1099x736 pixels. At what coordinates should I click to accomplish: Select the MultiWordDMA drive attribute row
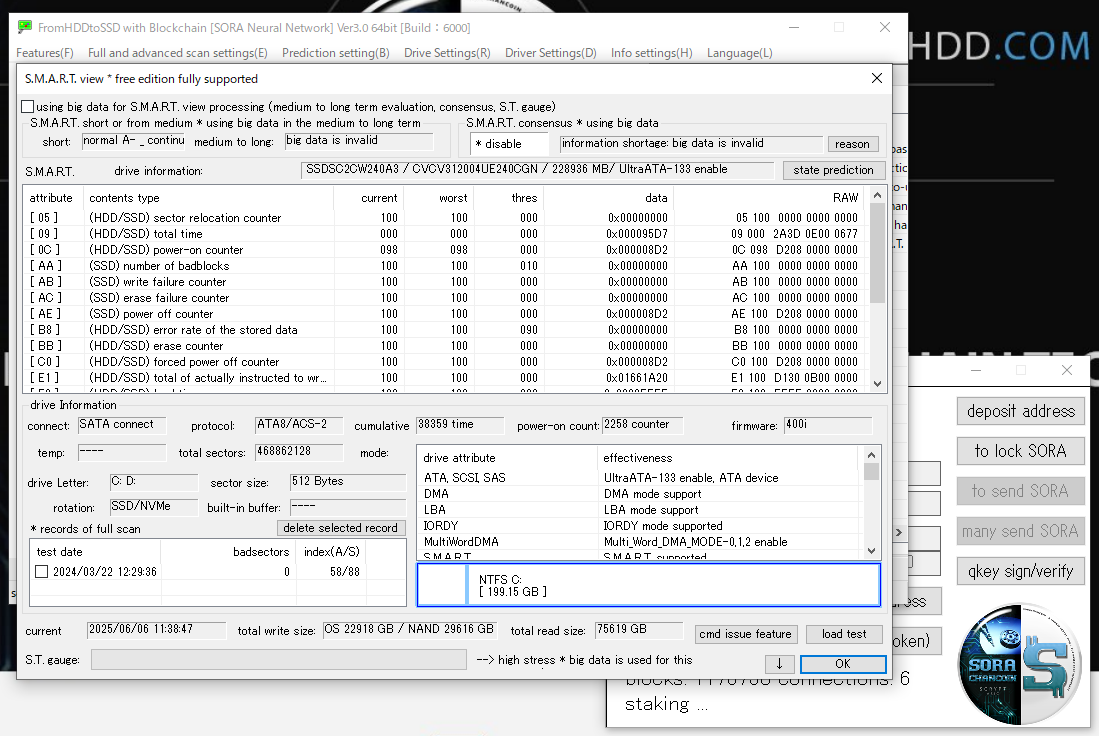[639, 542]
